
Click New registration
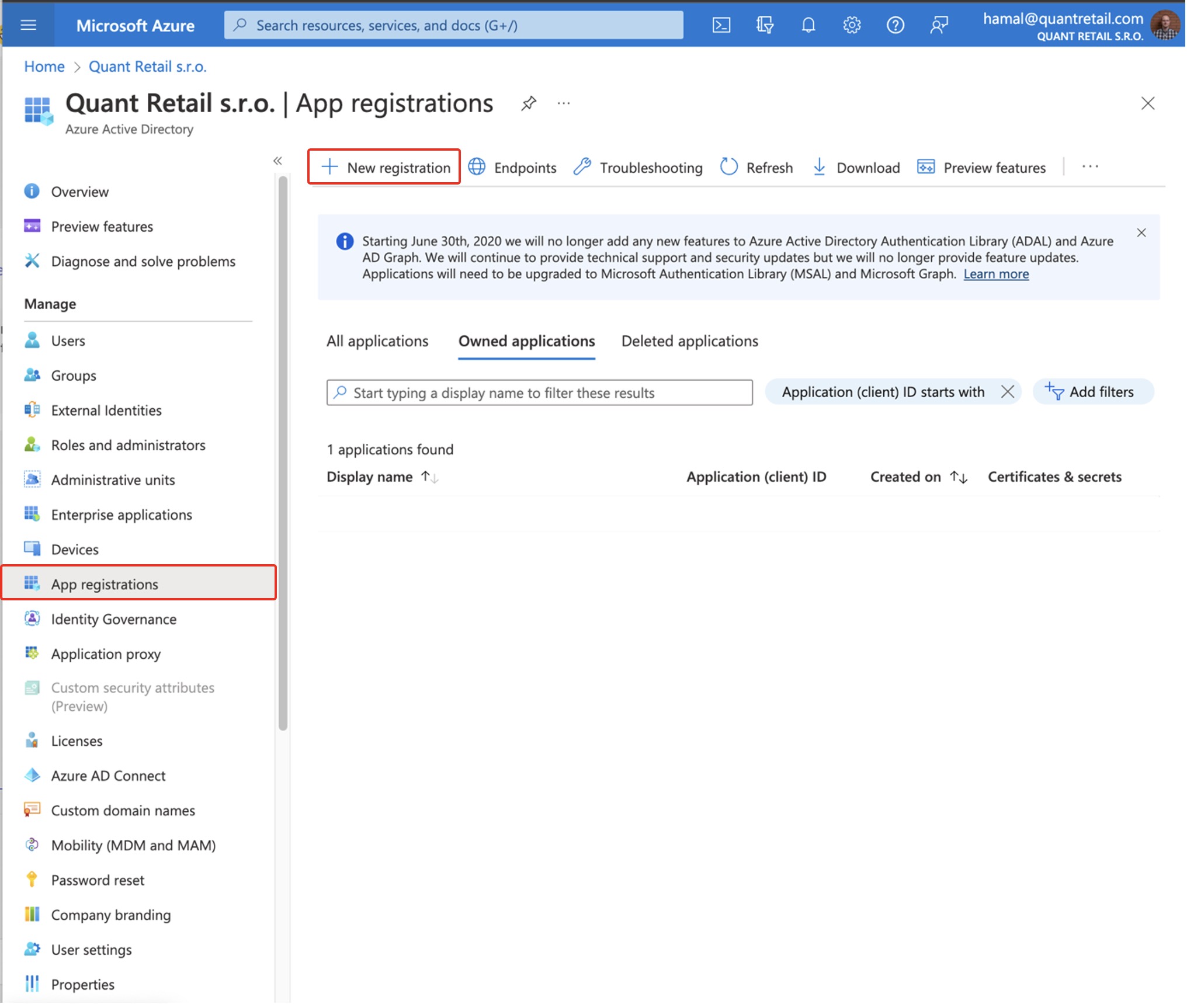(x=385, y=168)
